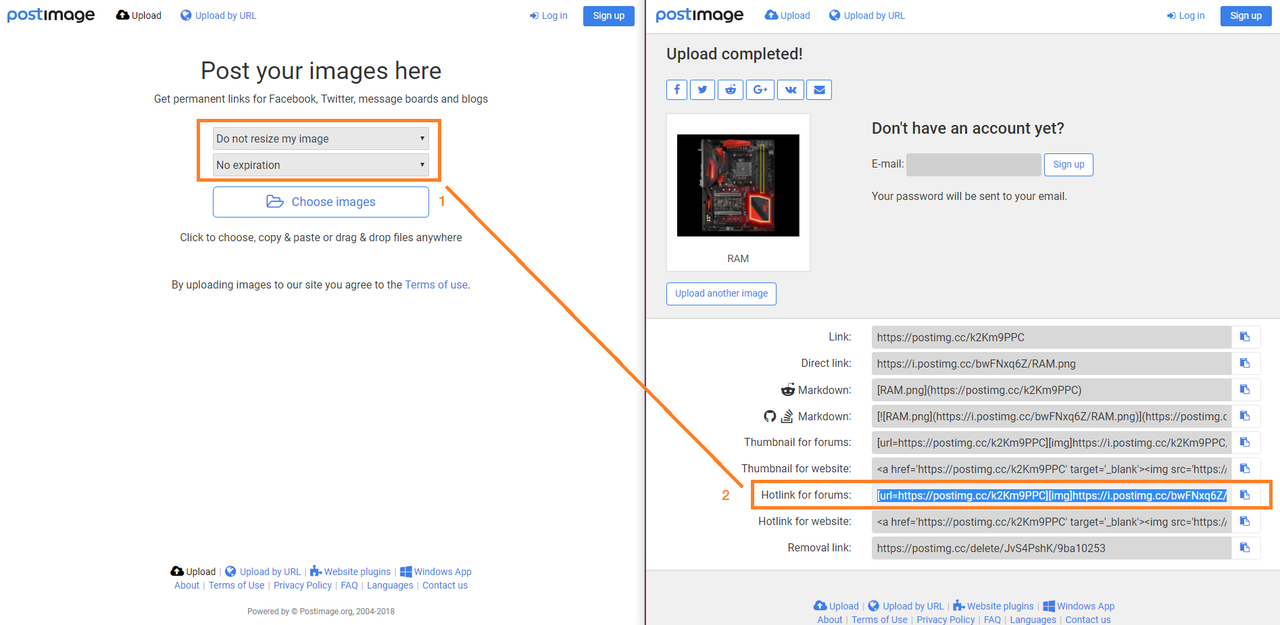This screenshot has width=1280, height=625.
Task: Click postimage logo in right window
Action: (700, 15)
